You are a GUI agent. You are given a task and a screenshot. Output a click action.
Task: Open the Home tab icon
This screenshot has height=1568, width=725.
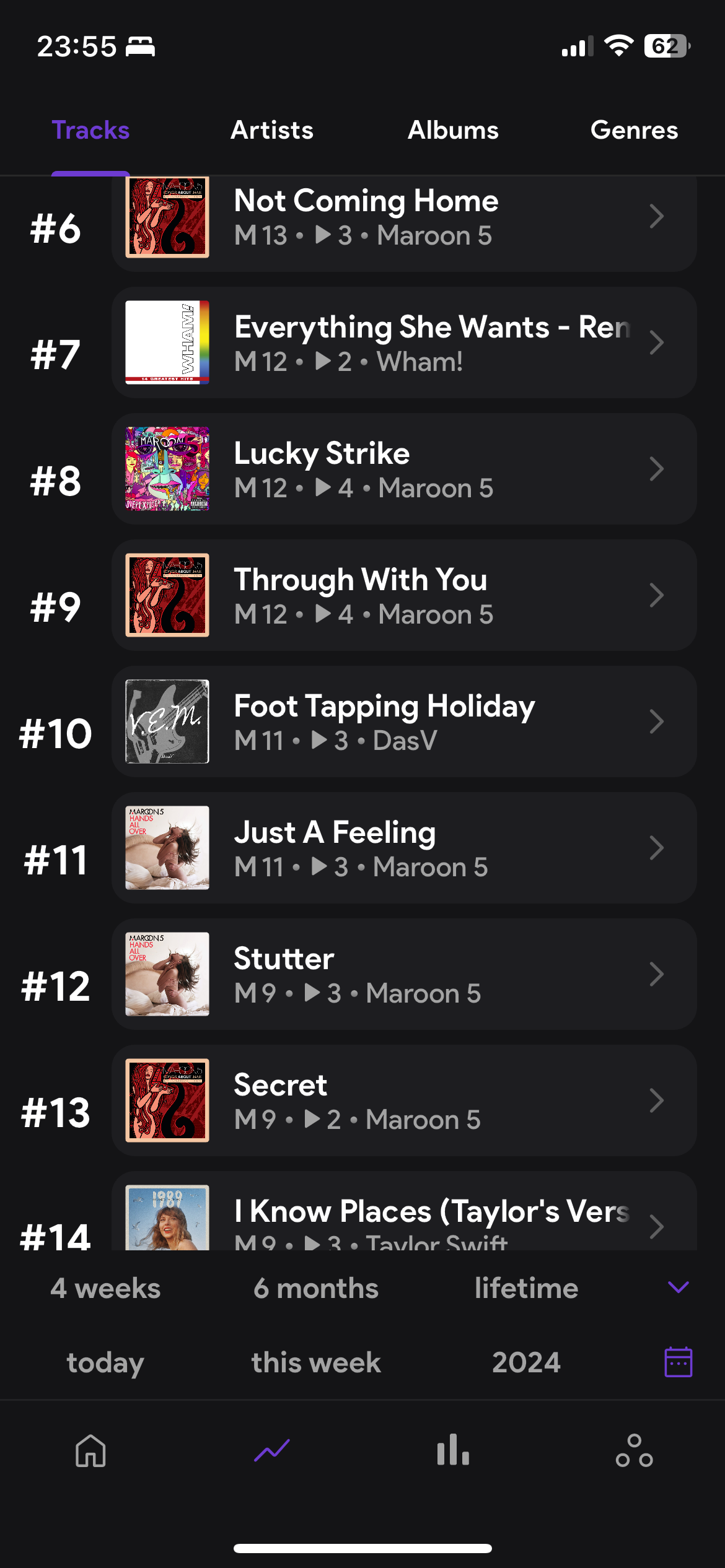90,1450
